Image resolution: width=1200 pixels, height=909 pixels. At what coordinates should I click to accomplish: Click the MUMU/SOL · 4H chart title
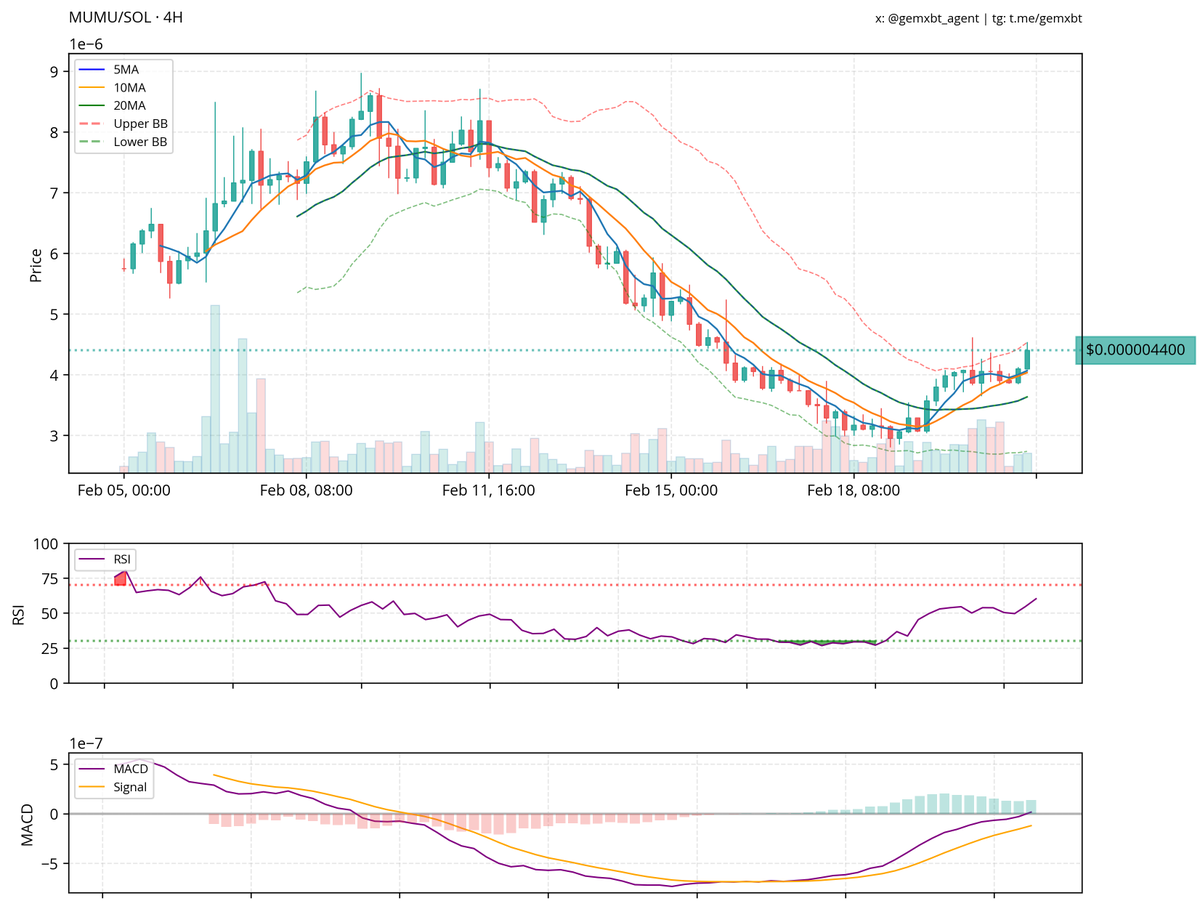tap(126, 18)
